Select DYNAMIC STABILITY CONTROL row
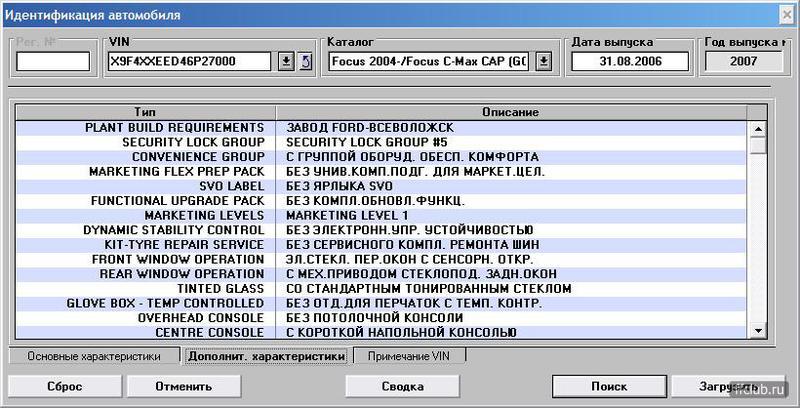The width and height of the screenshot is (800, 408). pos(381,231)
